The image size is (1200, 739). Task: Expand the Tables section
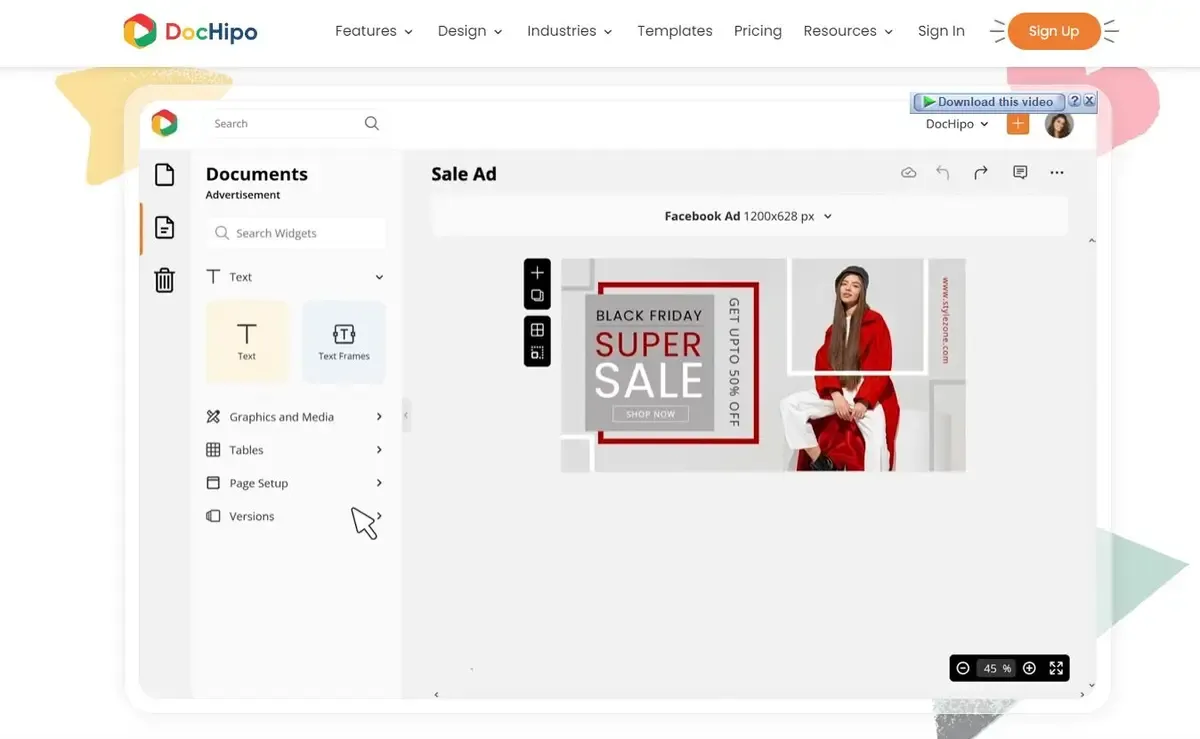click(295, 450)
